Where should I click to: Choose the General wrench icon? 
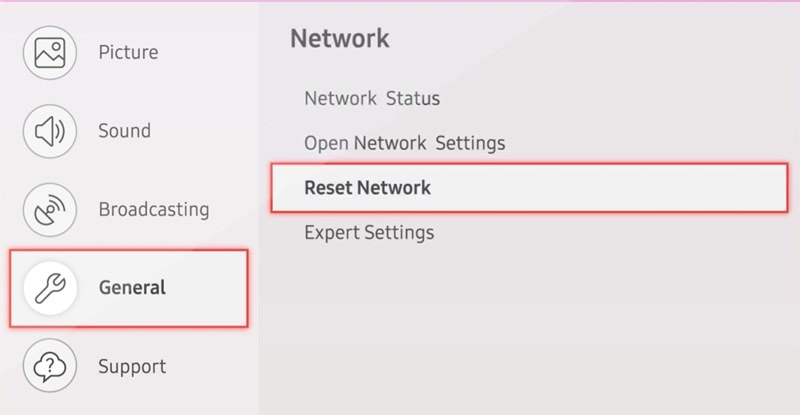(50, 288)
